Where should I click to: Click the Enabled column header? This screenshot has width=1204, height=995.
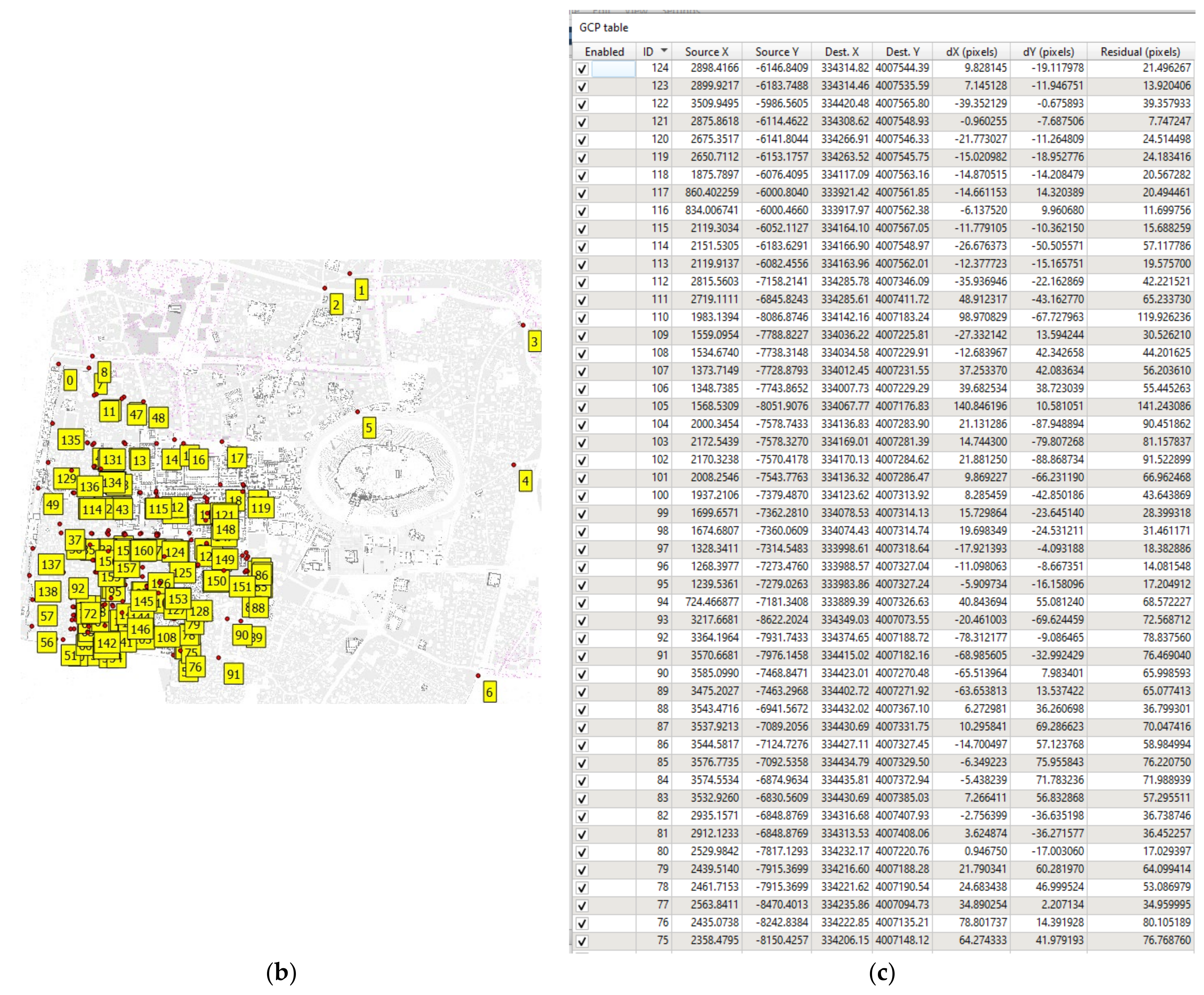click(604, 52)
